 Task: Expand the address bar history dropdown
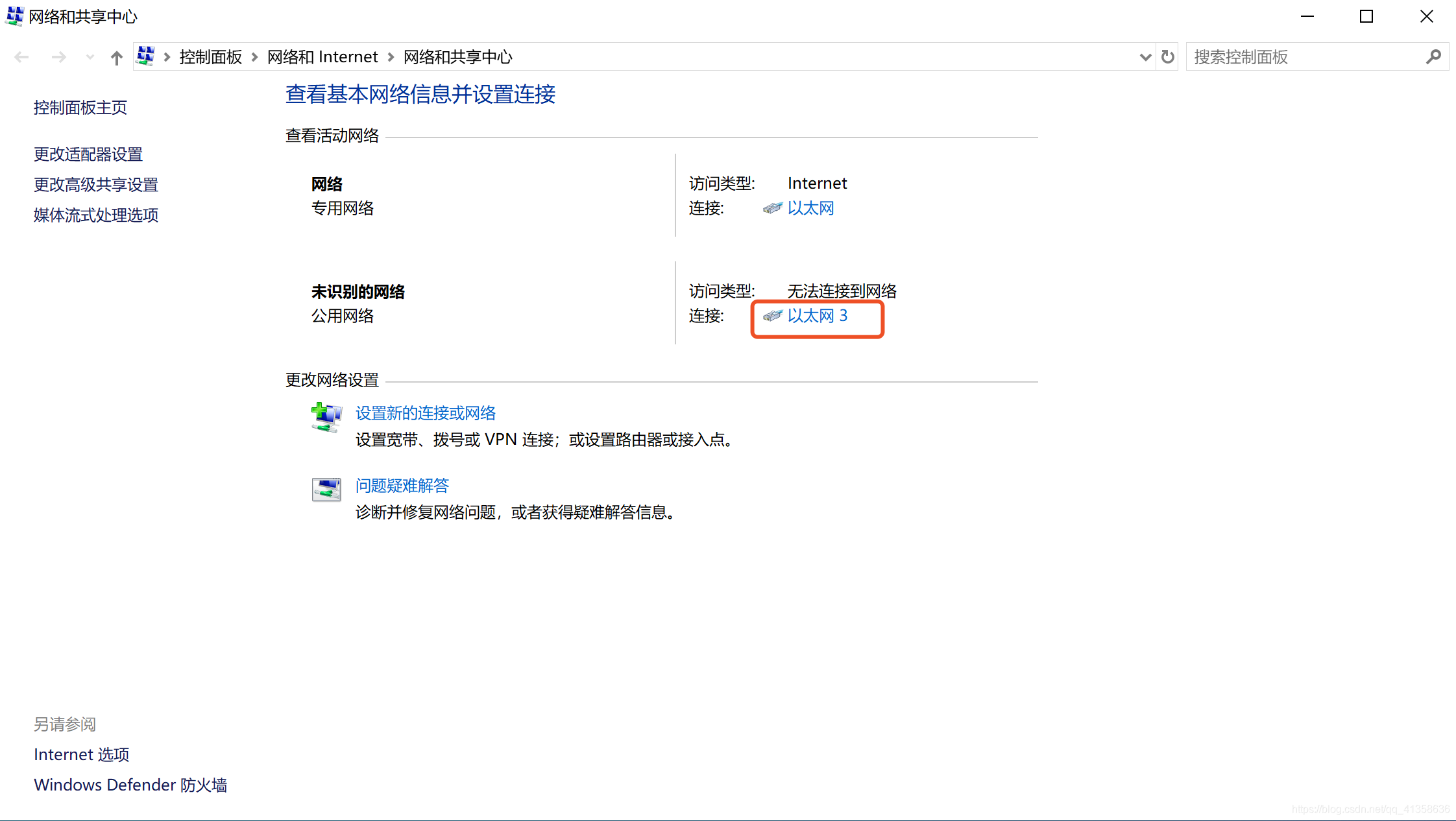tap(1145, 57)
